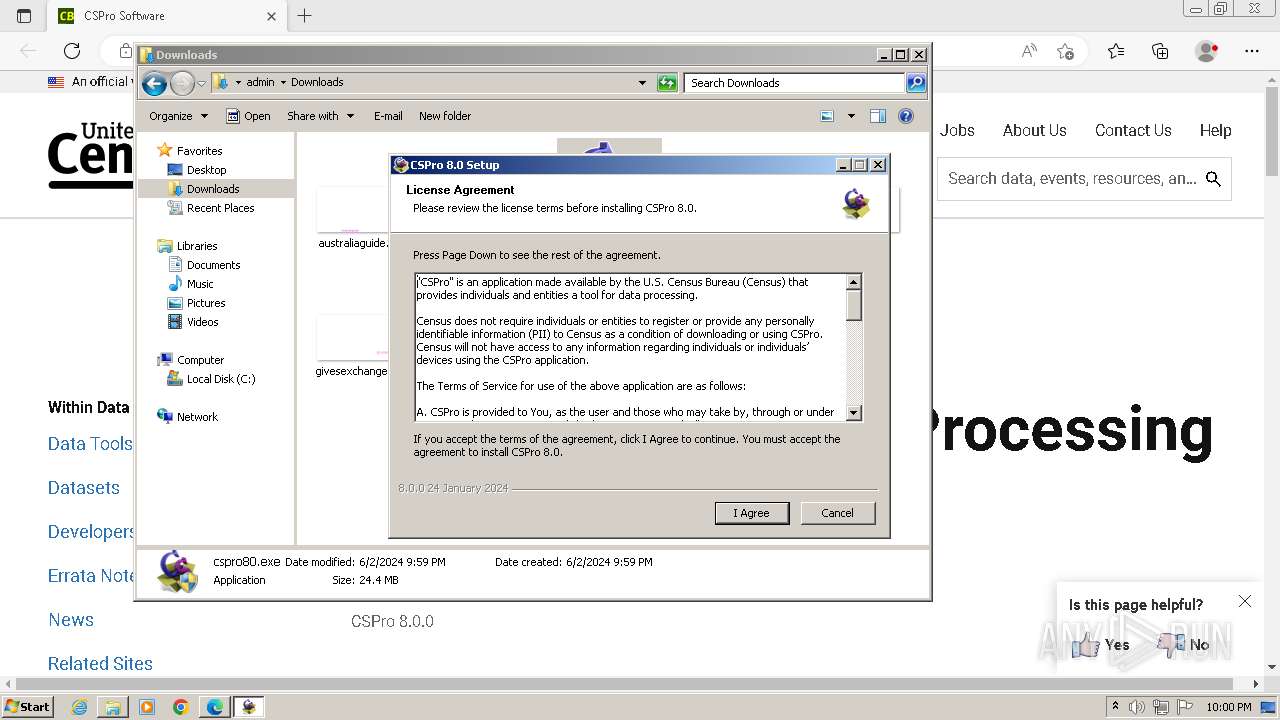1280x720 pixels.
Task: Click Open in Explorer toolbar
Action: coord(248,116)
